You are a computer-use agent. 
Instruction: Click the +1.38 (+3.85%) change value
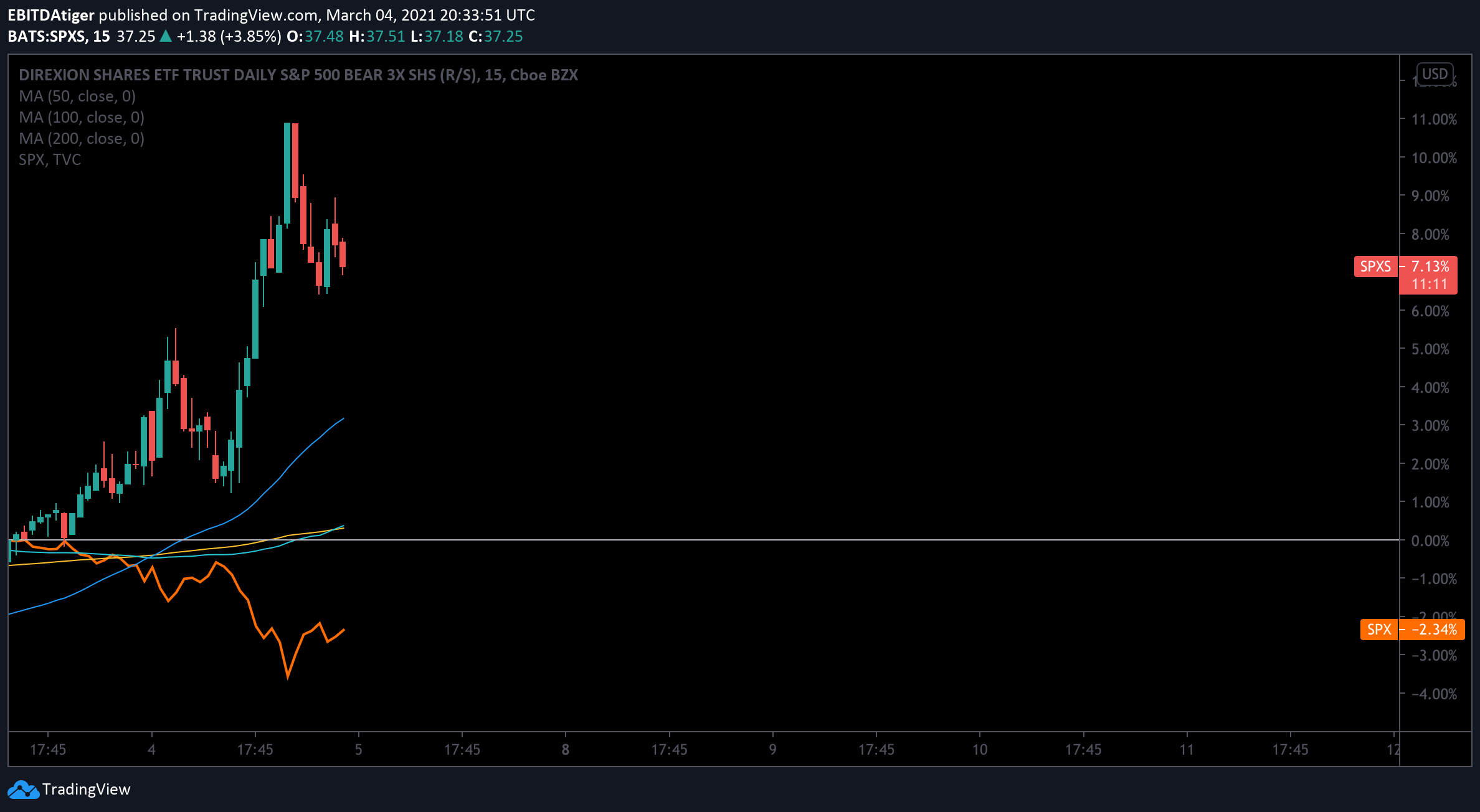pos(229,36)
